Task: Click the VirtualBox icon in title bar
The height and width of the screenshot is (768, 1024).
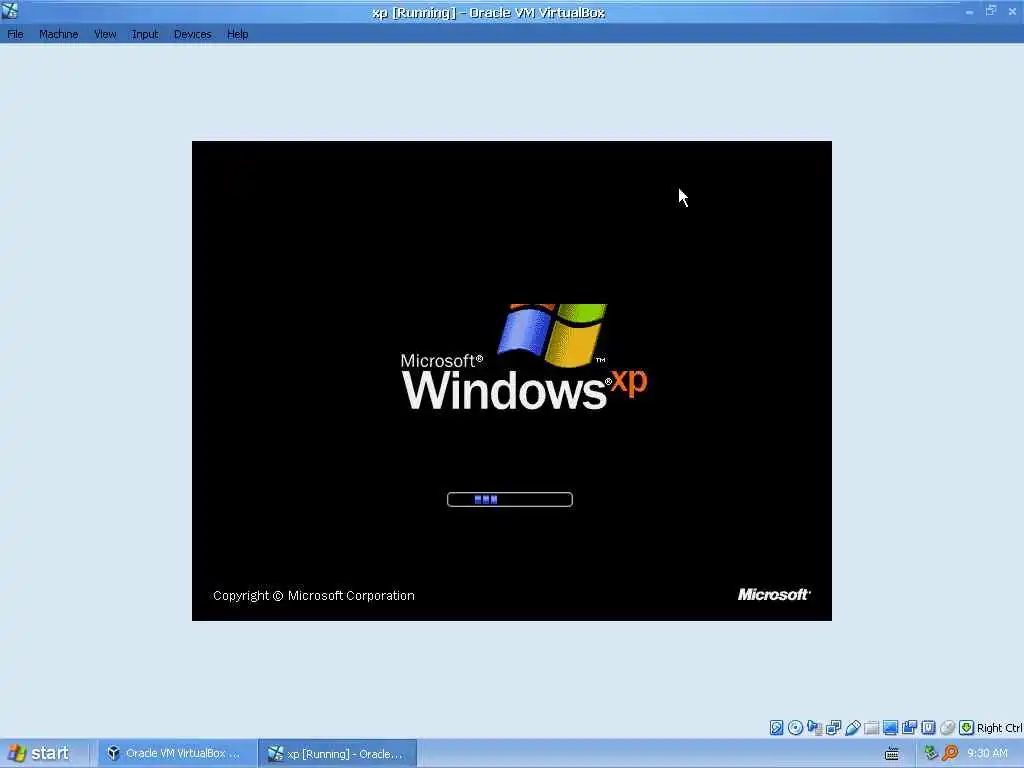Action: pos(10,10)
